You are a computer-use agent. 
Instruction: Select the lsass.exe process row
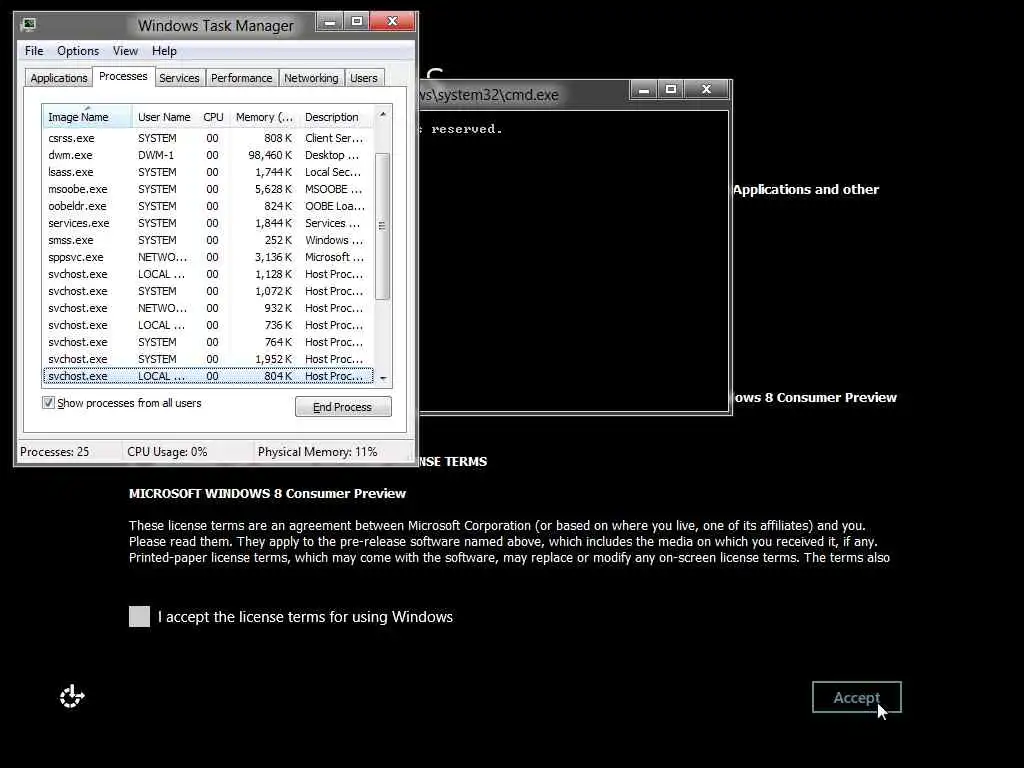208,172
